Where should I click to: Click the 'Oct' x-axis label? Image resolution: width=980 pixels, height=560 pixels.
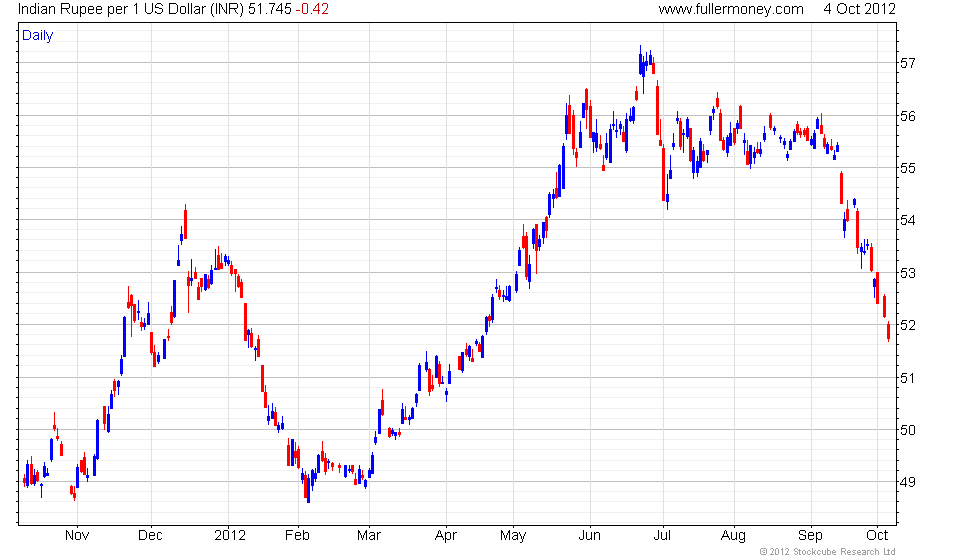click(877, 536)
